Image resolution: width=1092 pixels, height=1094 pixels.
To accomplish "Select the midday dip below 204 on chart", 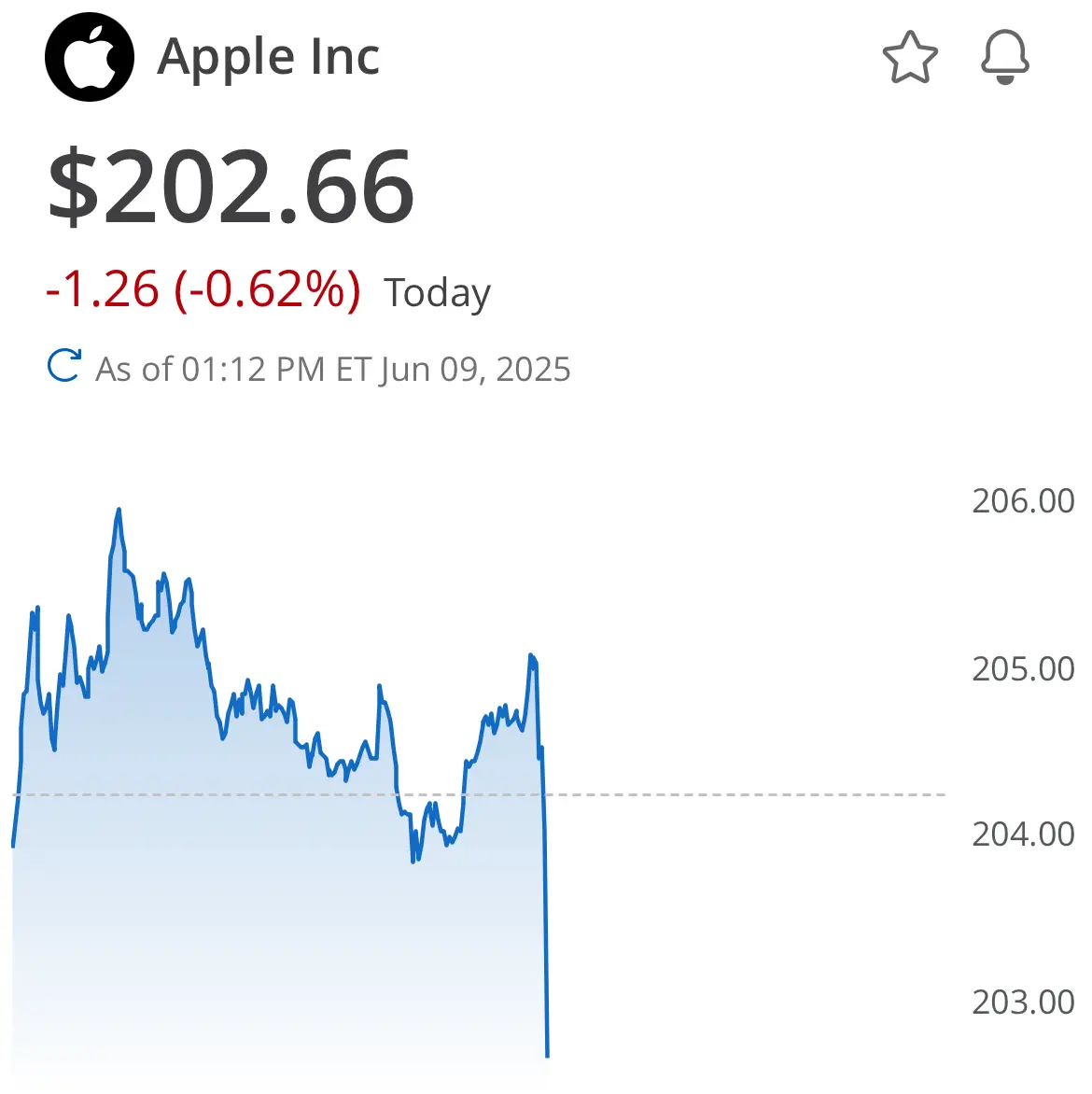I will pyautogui.click(x=413, y=861).
